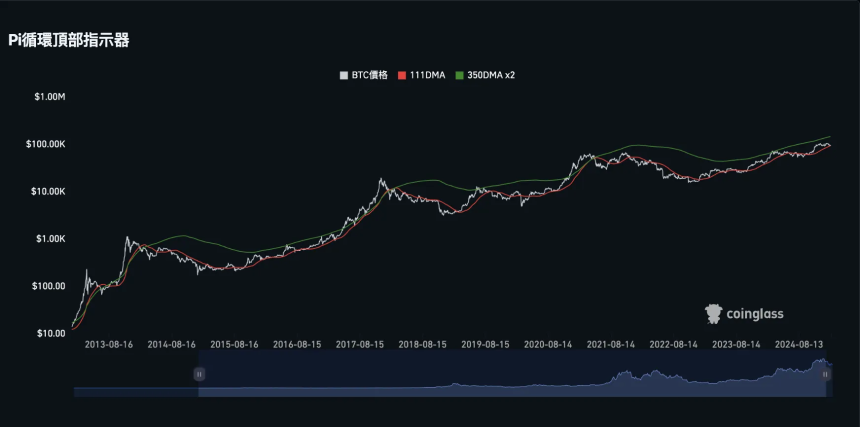860x427 pixels.
Task: Click the $1.00M y-axis label
Action: [x=50, y=97]
